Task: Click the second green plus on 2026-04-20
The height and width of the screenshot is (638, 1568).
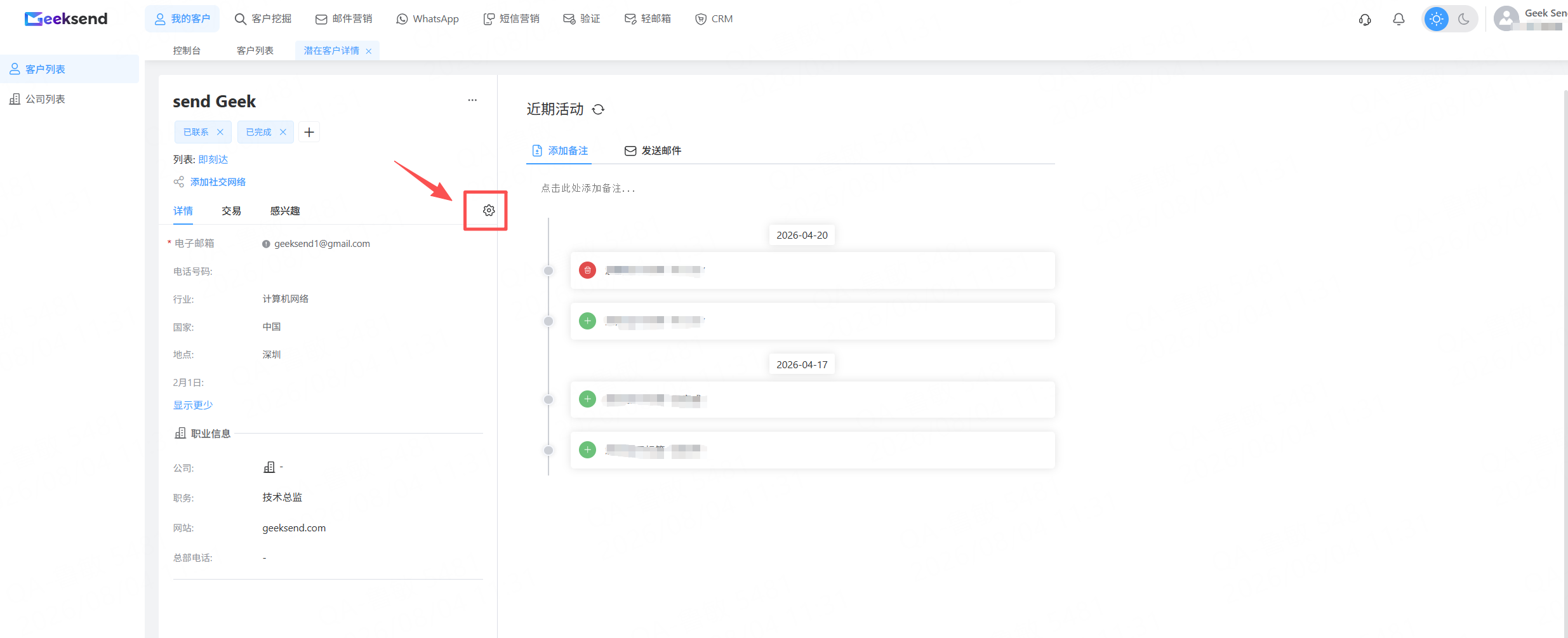Action: click(x=588, y=321)
